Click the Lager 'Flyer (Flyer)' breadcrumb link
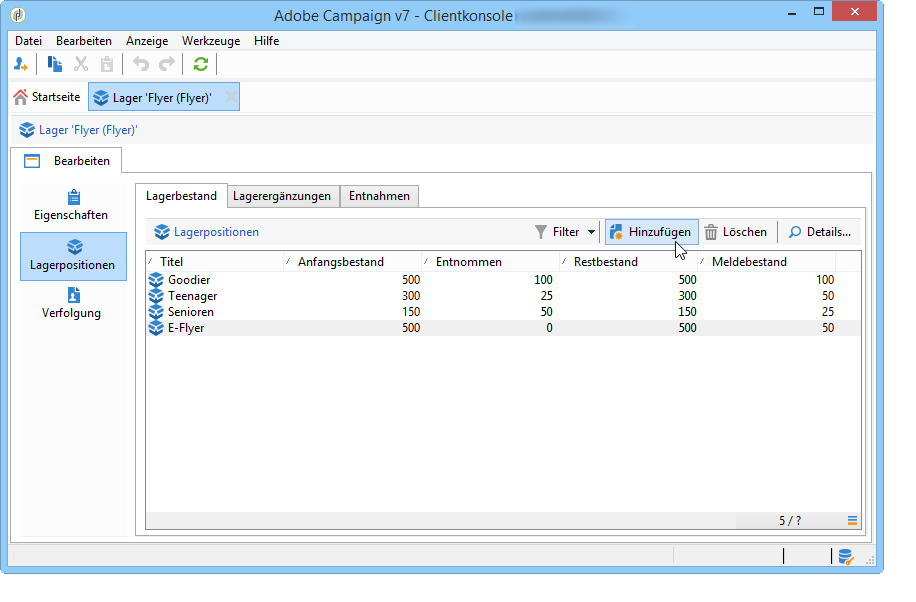The height and width of the screenshot is (602, 916). point(88,130)
